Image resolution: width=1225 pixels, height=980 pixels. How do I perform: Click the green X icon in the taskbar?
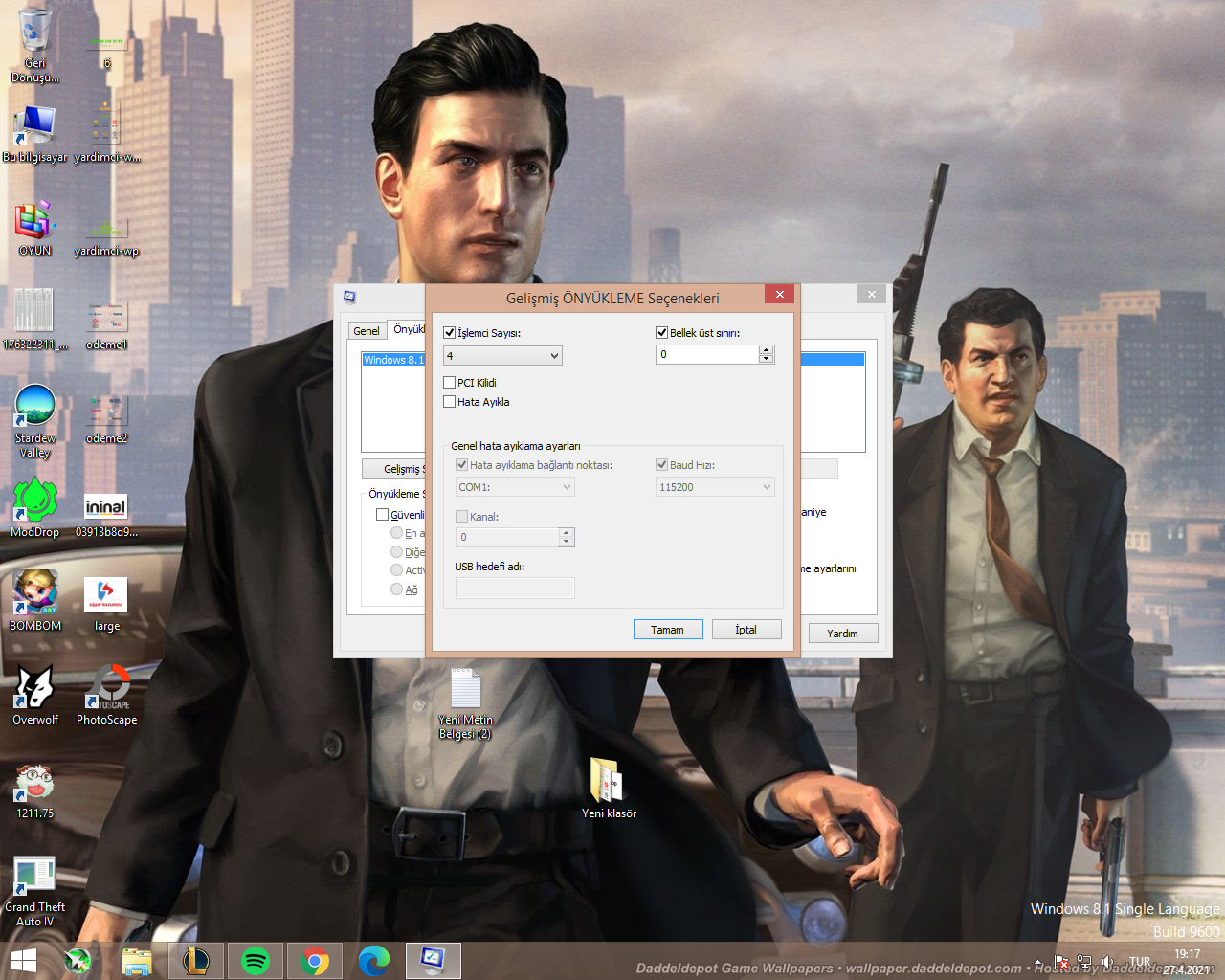[x=78, y=961]
